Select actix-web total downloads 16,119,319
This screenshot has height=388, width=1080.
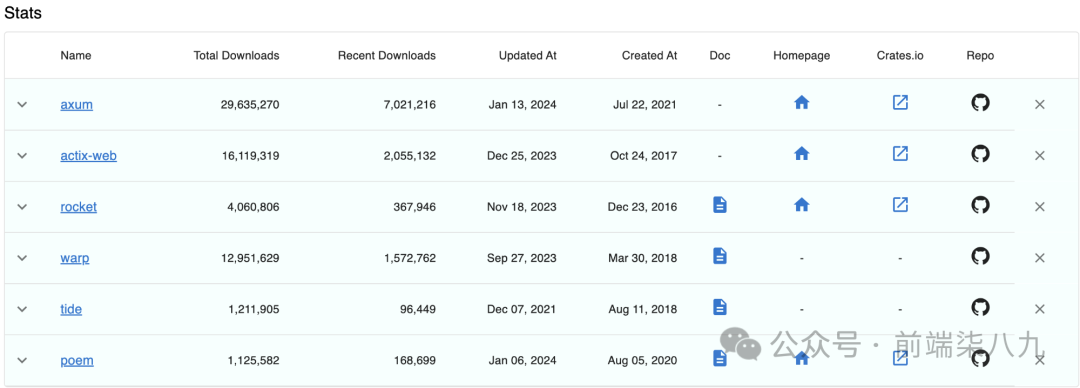250,156
